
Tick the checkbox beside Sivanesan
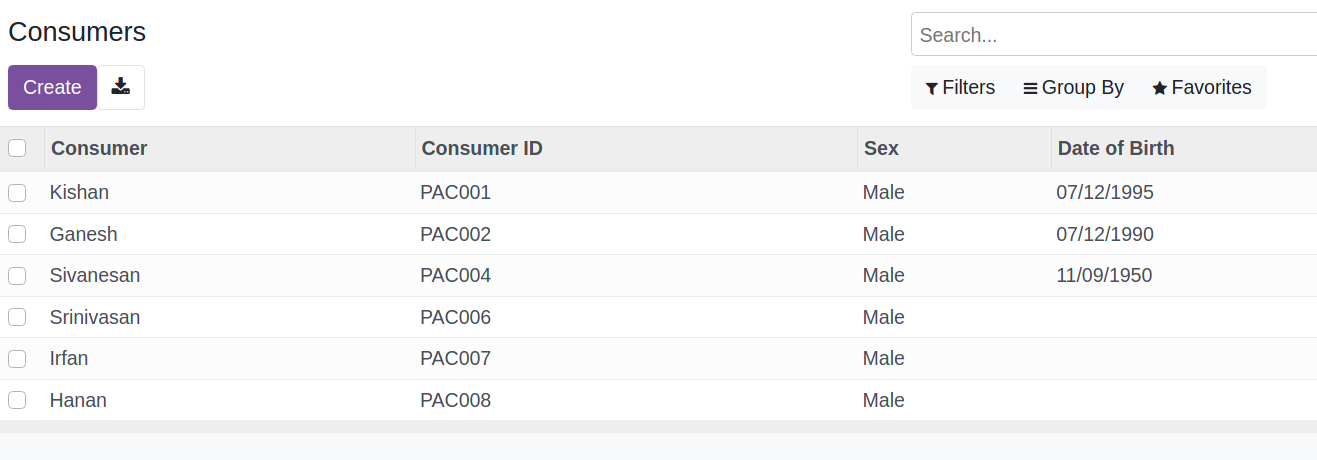17,275
